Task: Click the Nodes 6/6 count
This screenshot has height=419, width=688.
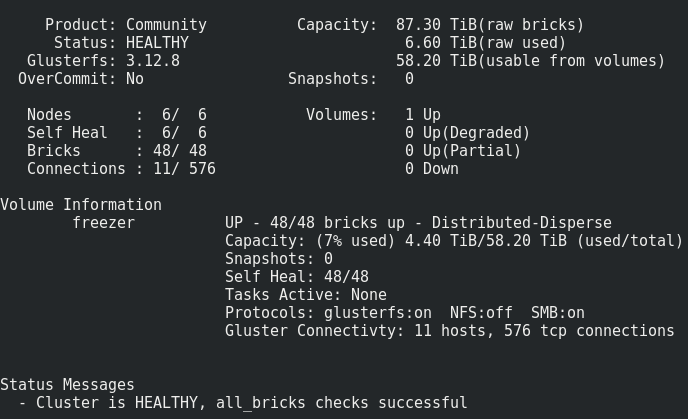Action: pyautogui.click(x=184, y=115)
